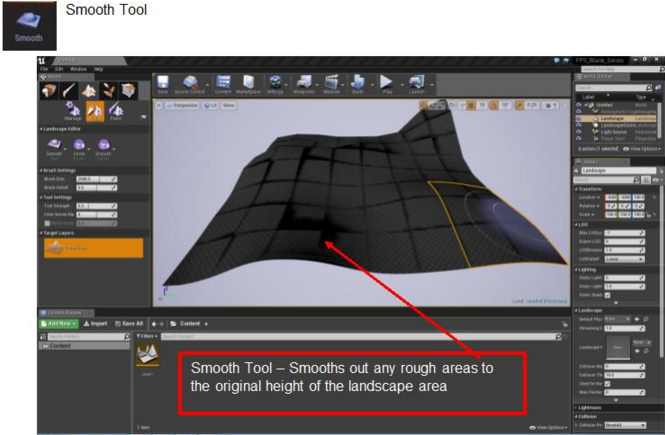Open the Circle brush selector
The width and height of the screenshot is (665, 435).
click(80, 148)
